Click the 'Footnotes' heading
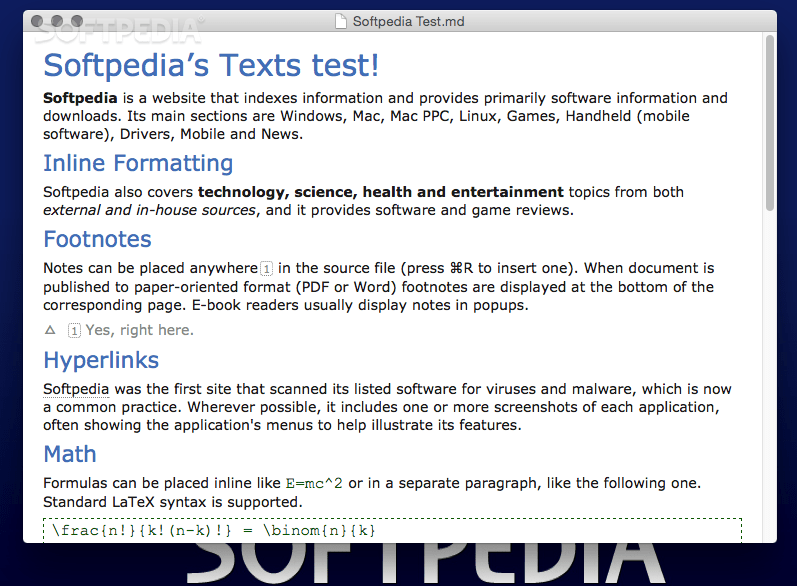This screenshot has height=586, width=797. pyautogui.click(x=97, y=239)
